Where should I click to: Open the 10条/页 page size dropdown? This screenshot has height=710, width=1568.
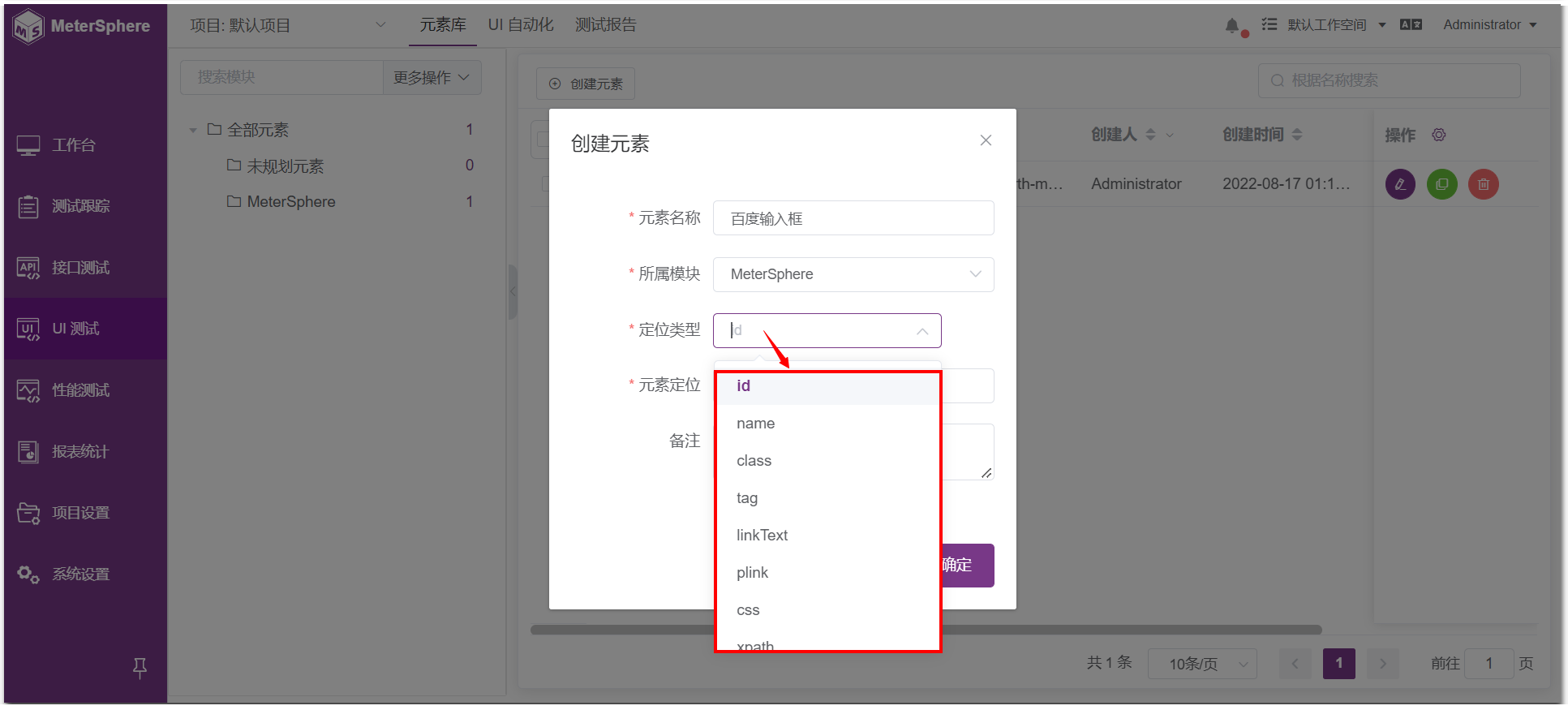click(1202, 664)
